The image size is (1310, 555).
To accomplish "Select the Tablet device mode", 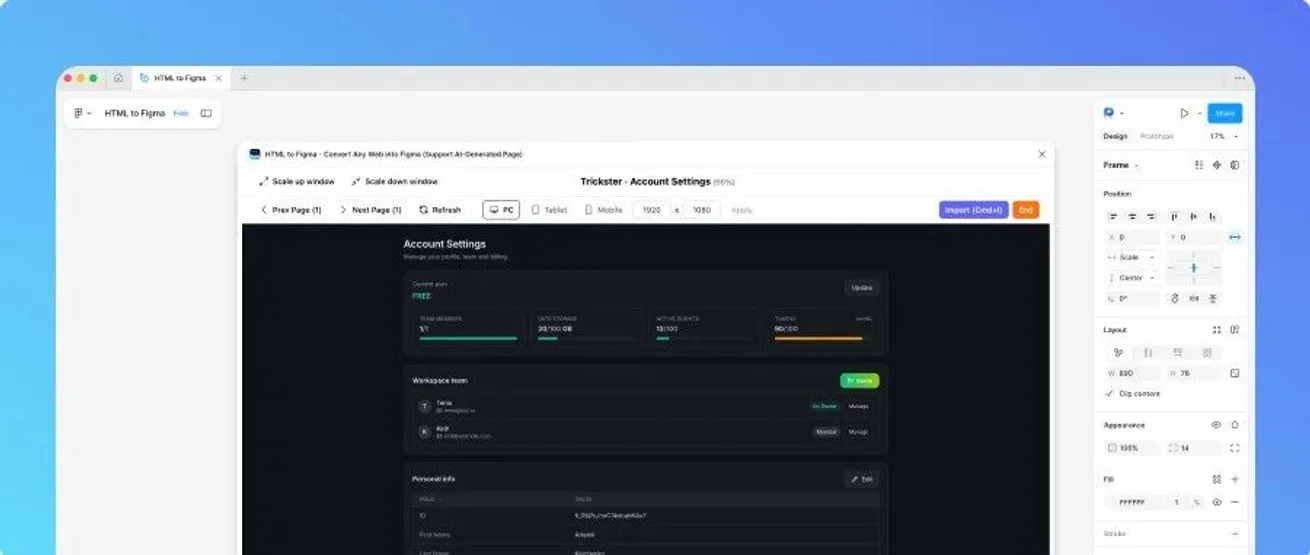I will [549, 210].
